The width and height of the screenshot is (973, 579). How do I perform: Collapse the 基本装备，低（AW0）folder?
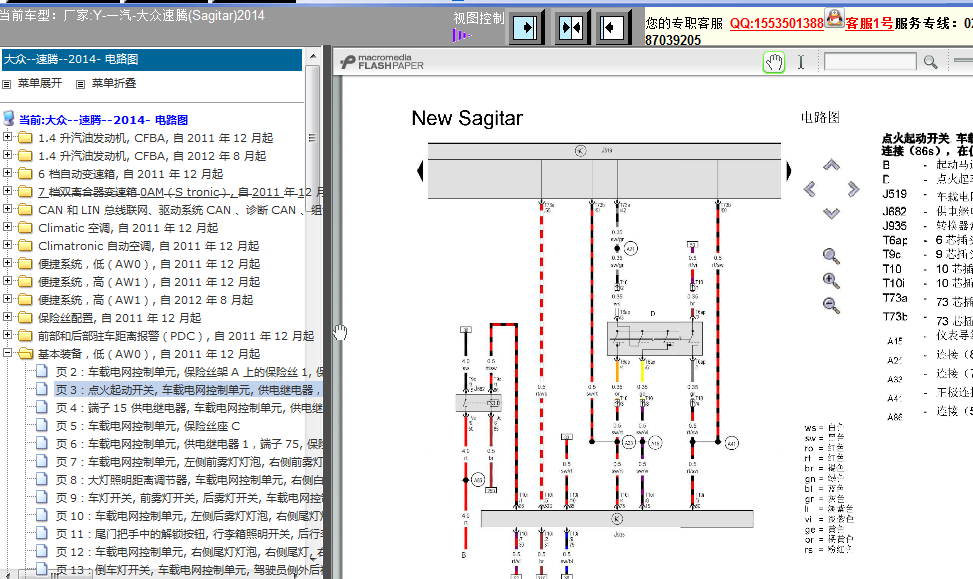[x=7, y=352]
